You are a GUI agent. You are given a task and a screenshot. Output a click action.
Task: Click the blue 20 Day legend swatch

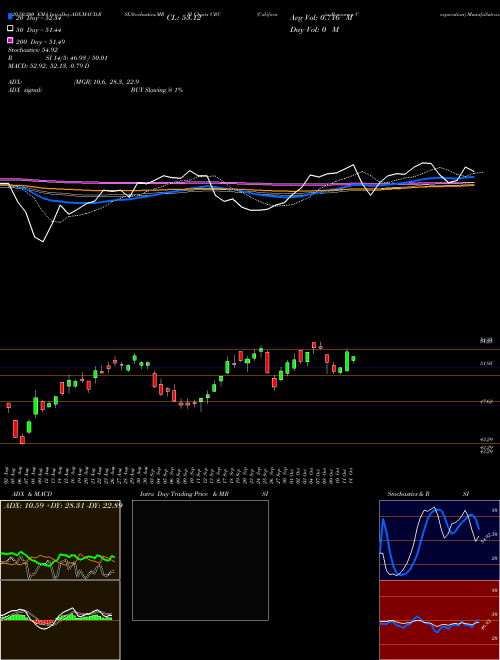(11, 16)
